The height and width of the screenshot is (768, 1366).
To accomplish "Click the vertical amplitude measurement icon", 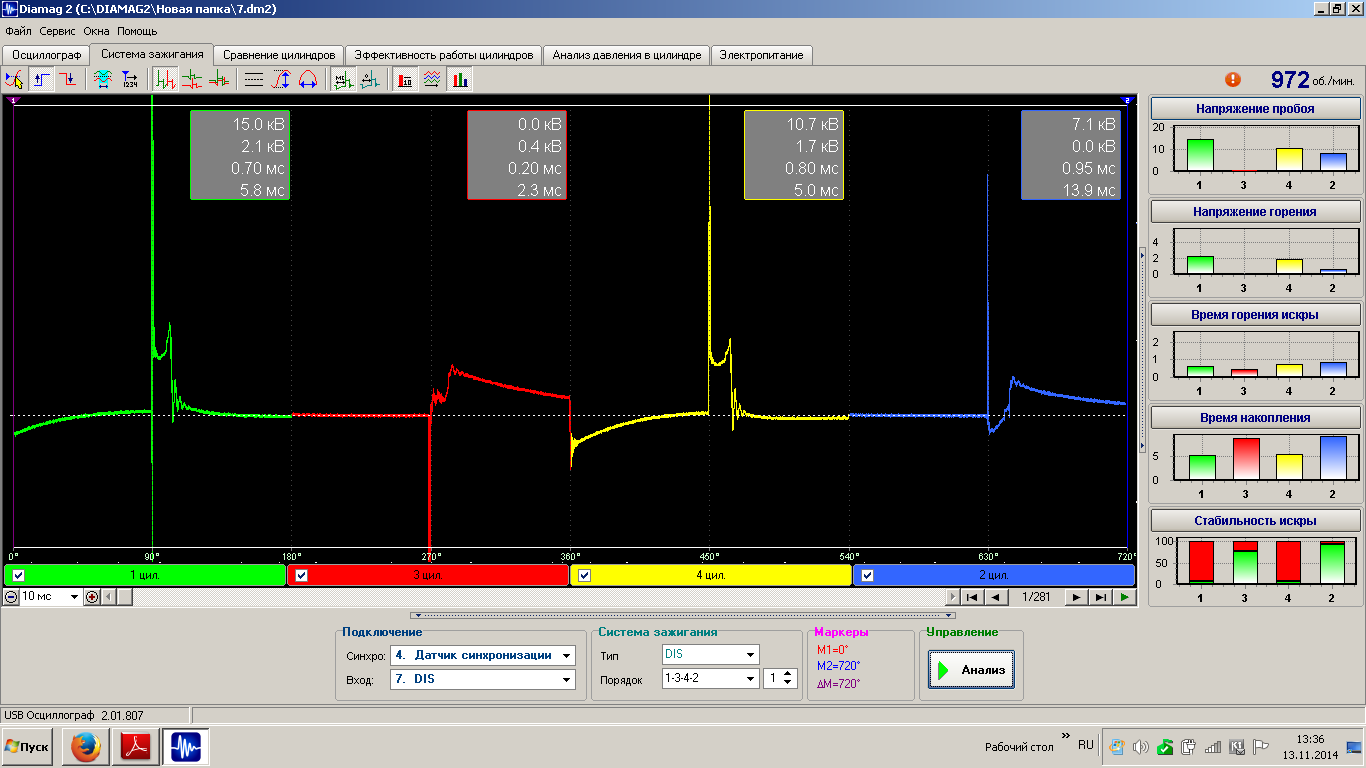I will [282, 80].
